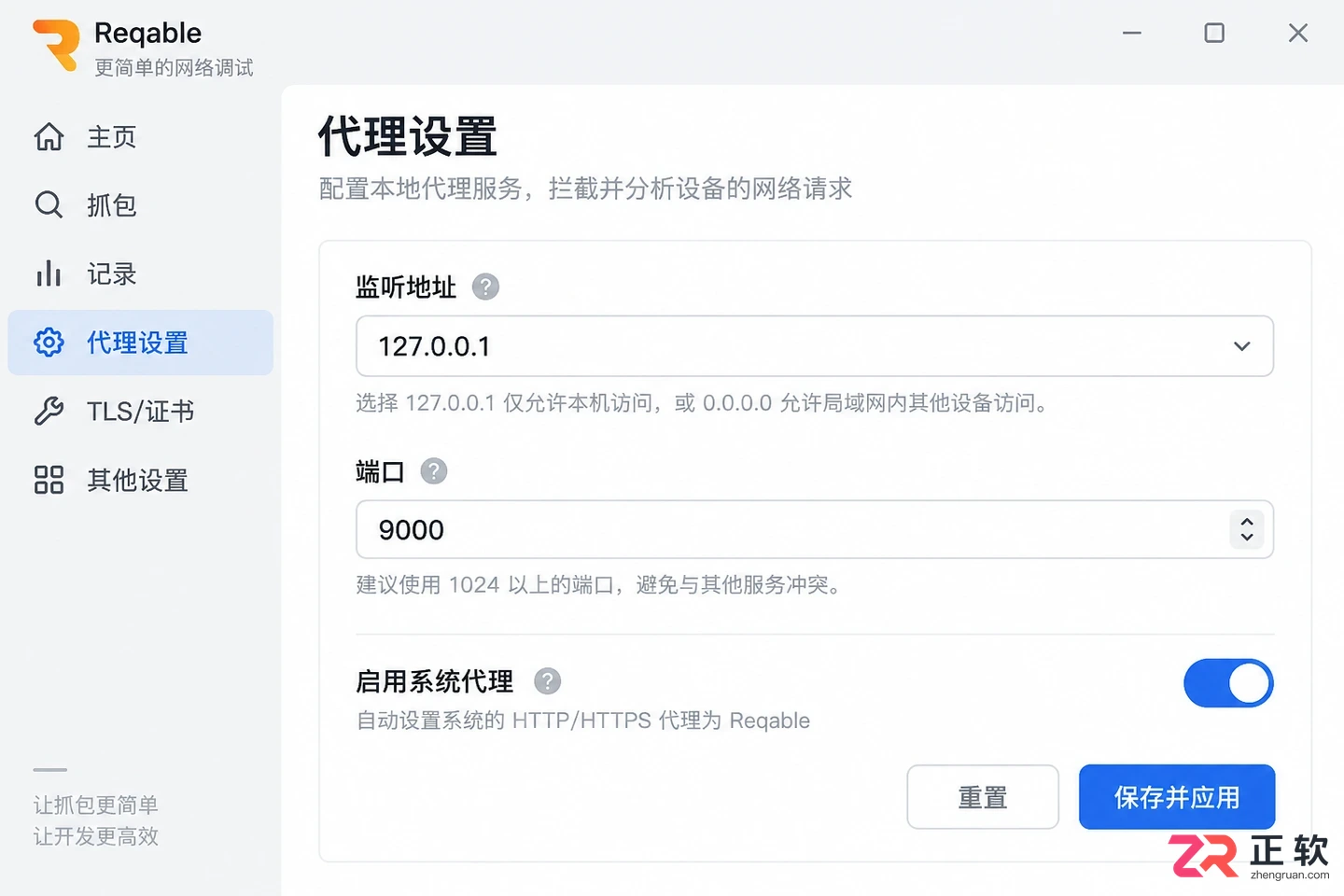Click the 让开发更高效 footer text
Screen dimensions: 1344x896
coord(96,836)
